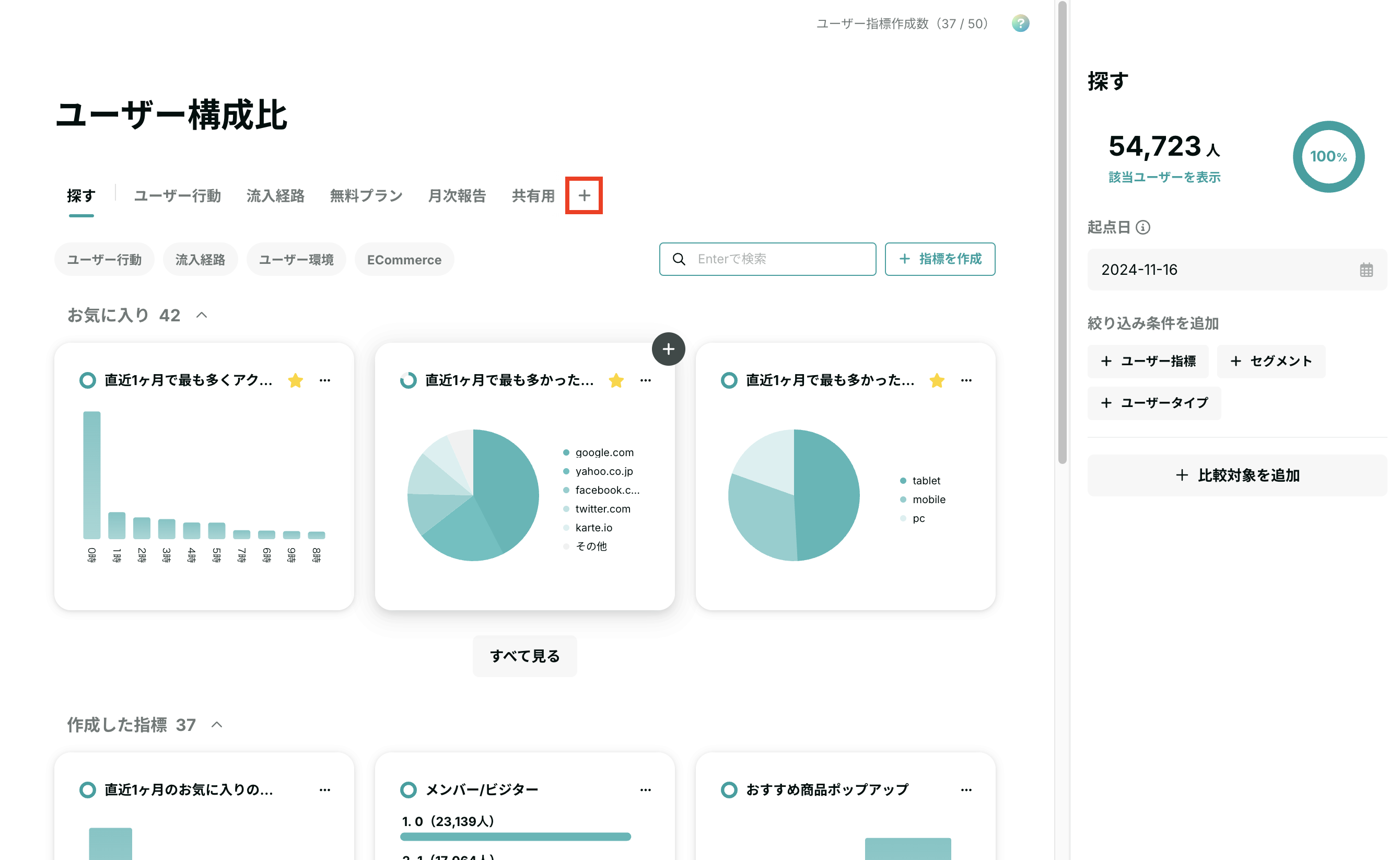This screenshot has width=1400, height=860.
Task: Unfavorite star on device pie chart card
Action: click(937, 380)
